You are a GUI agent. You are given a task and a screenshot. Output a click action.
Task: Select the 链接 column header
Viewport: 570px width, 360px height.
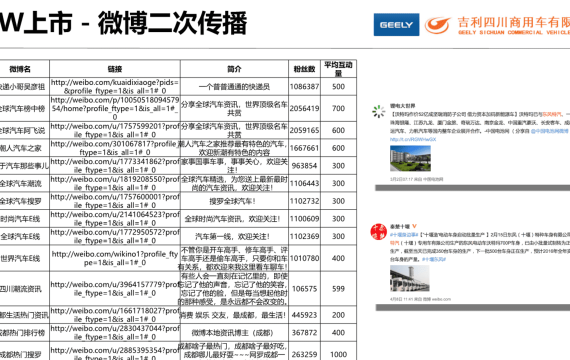point(115,69)
